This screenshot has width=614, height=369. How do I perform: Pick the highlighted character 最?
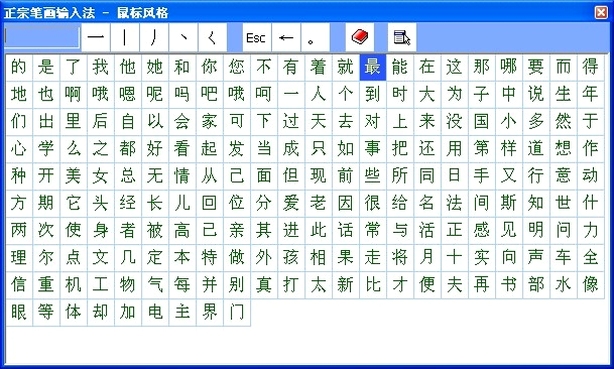tap(372, 67)
